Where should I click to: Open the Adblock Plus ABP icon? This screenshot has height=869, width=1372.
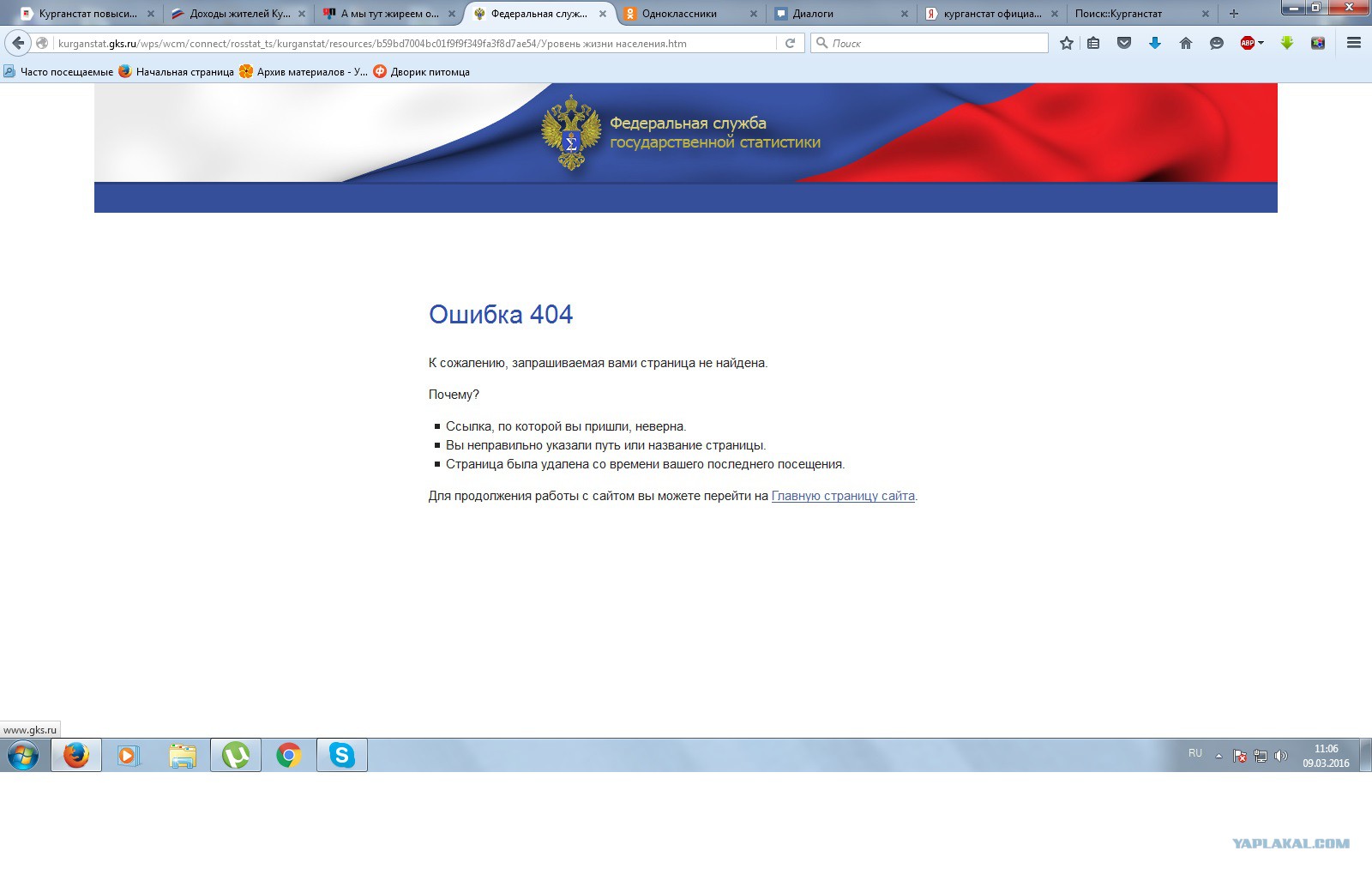(1248, 43)
